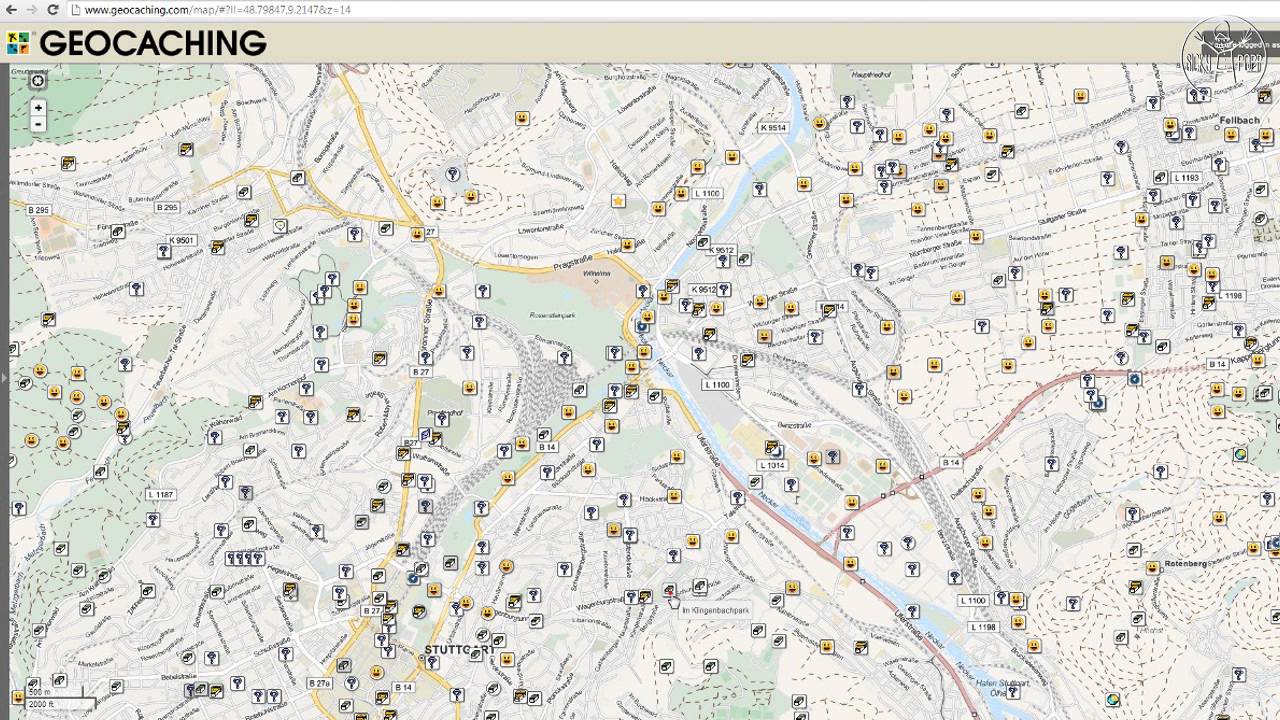
Task: Open the mystery cache below the K 9501 label
Action: tap(164, 252)
